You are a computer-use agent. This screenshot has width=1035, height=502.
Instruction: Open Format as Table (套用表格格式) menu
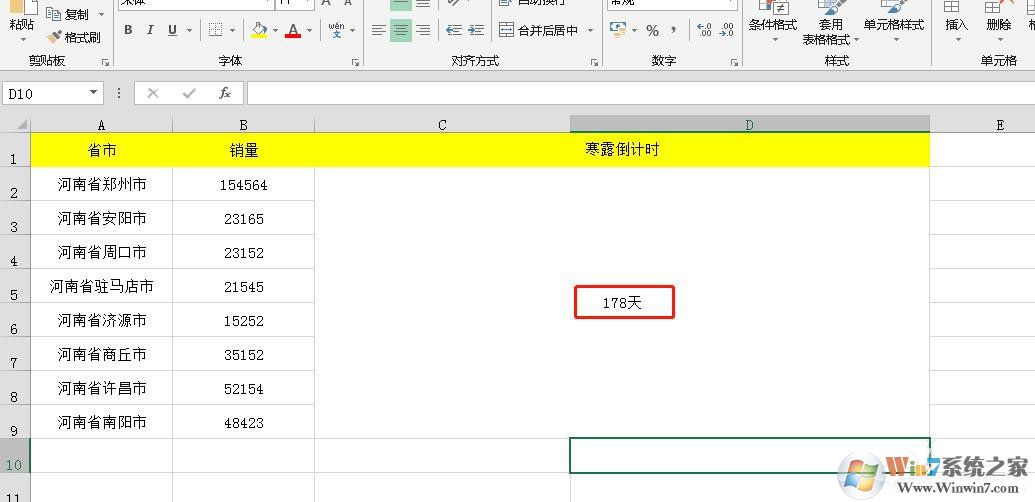(830, 23)
